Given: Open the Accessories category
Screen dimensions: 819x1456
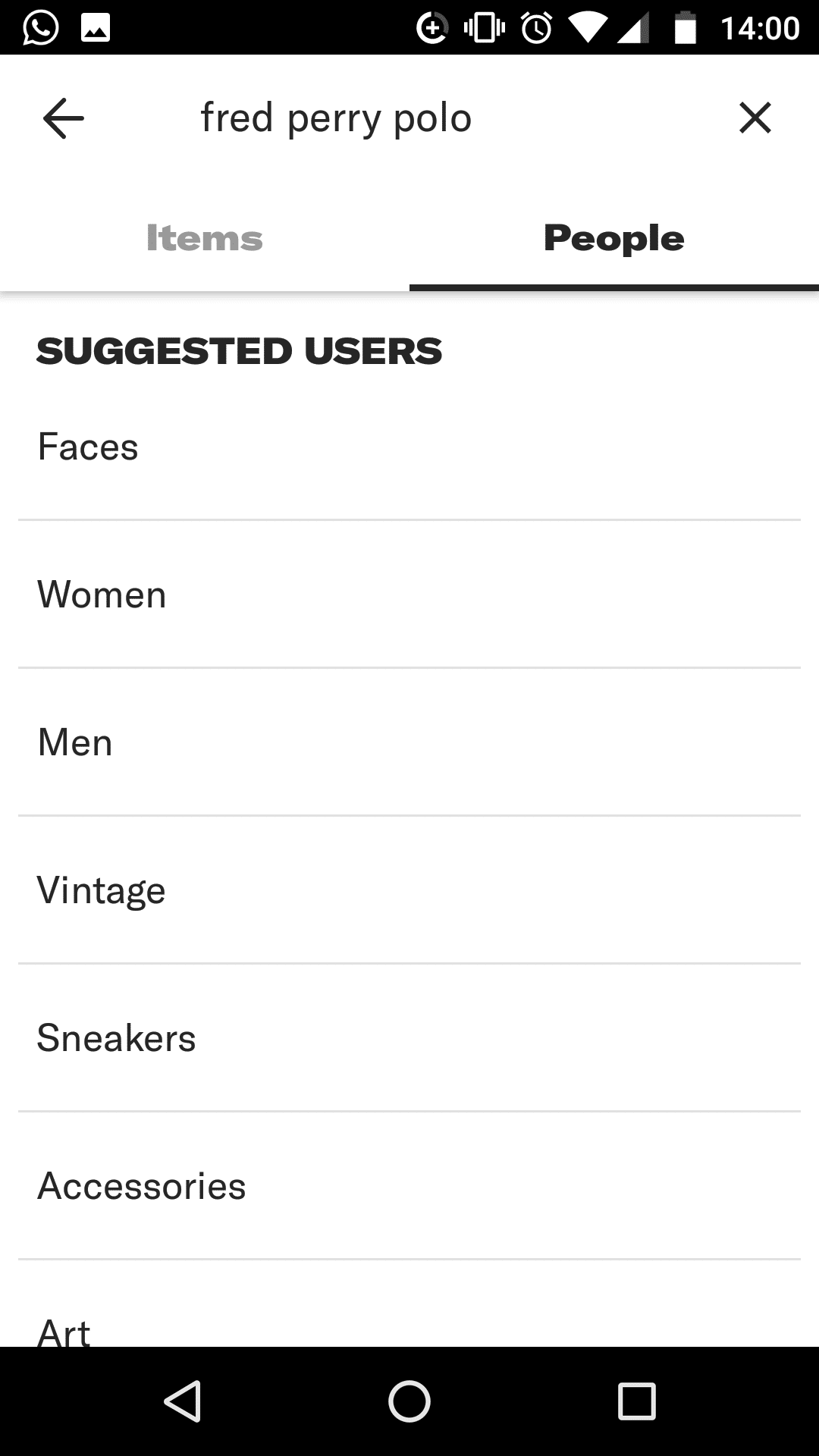Looking at the screenshot, I should (409, 1186).
